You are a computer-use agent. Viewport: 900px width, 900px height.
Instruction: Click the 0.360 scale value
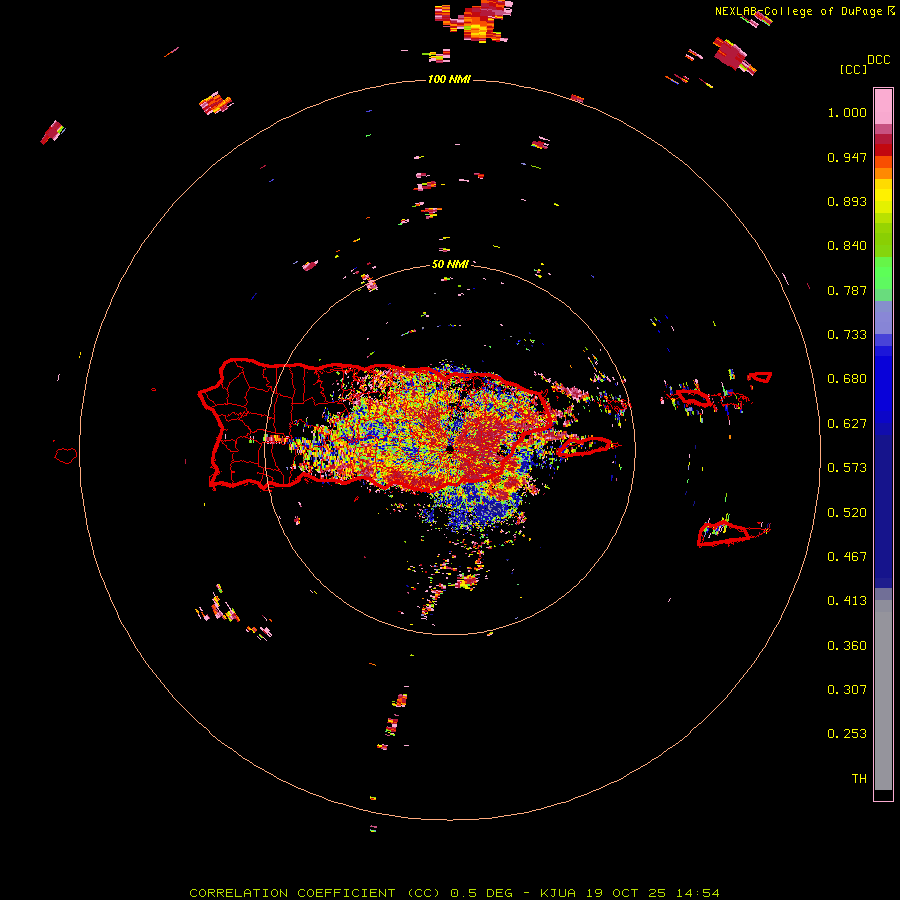click(847, 646)
